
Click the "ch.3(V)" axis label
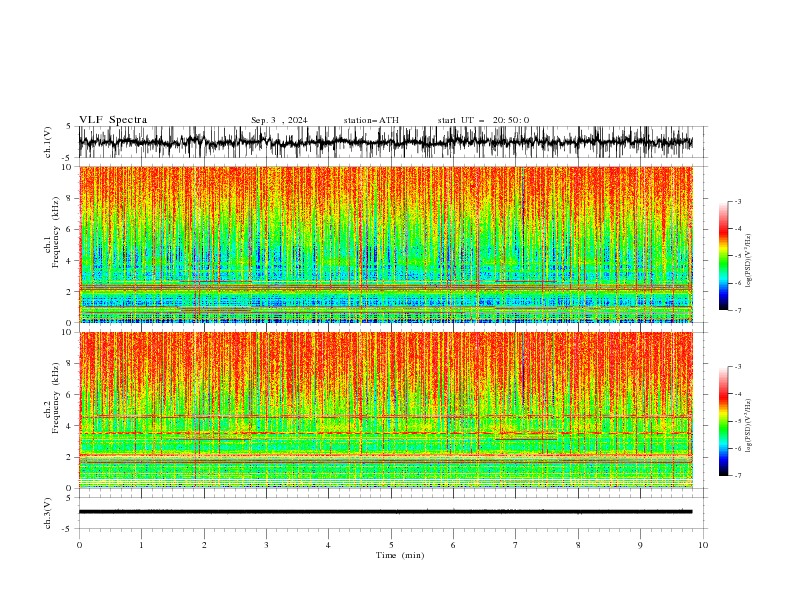(47, 513)
